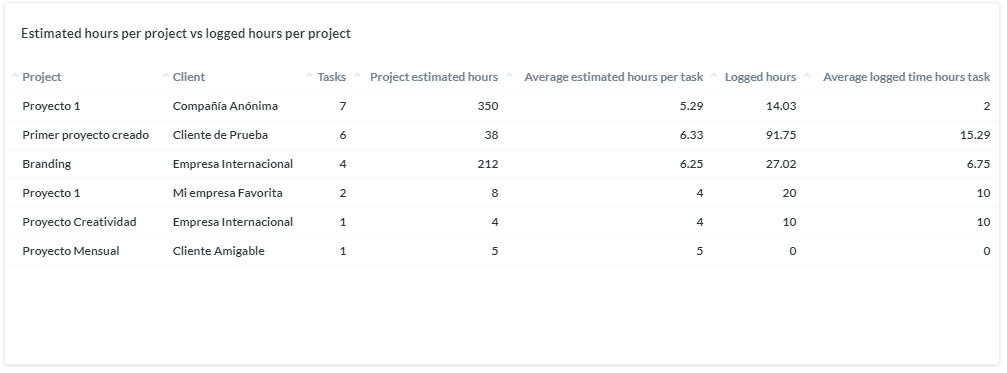Select Tasks value 4 in Branding row
Screen dimensions: 1007x373
[343, 164]
